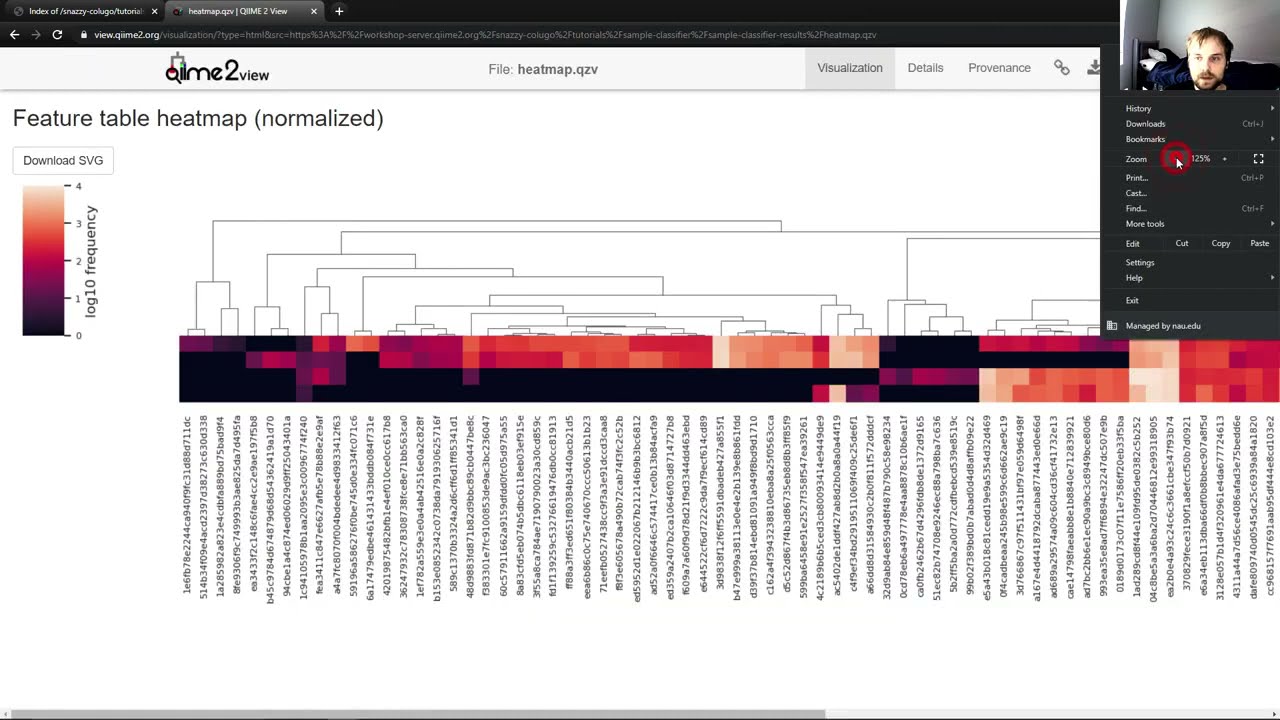Click the shareable link icon
This screenshot has height=720, width=1280.
[1062, 68]
